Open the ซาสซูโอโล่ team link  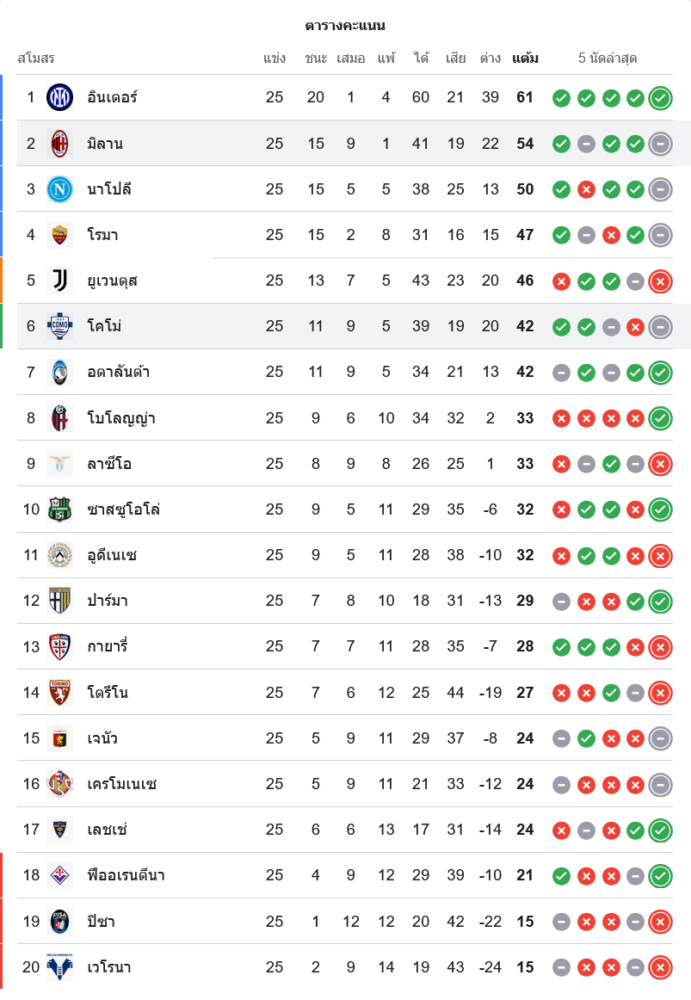[x=124, y=510]
